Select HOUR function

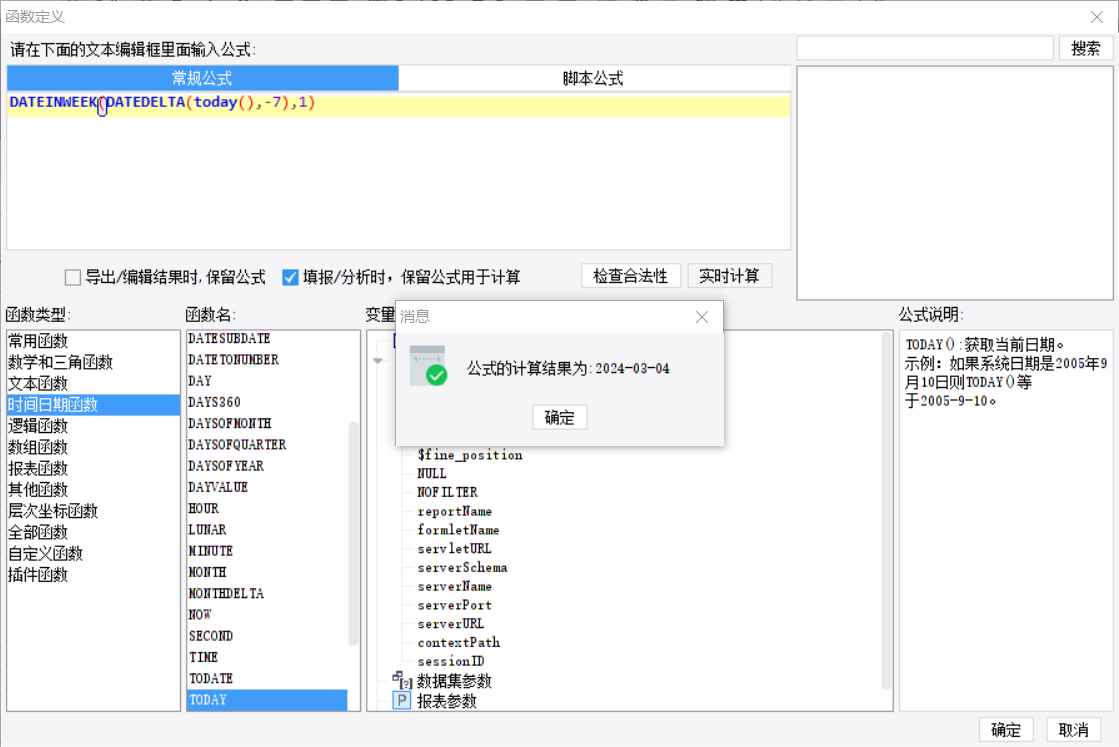[267, 509]
